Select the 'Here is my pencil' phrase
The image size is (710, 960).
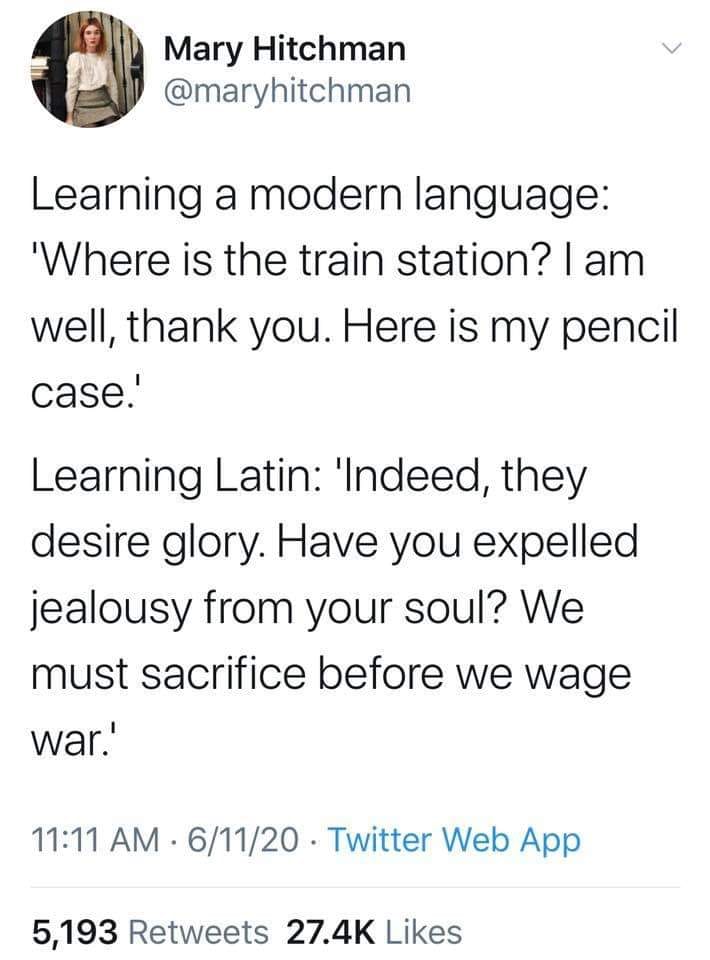tap(510, 329)
